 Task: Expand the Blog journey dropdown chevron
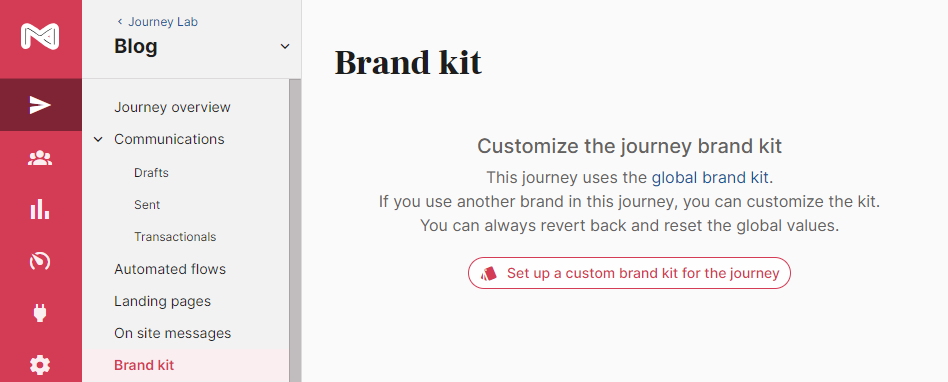285,47
